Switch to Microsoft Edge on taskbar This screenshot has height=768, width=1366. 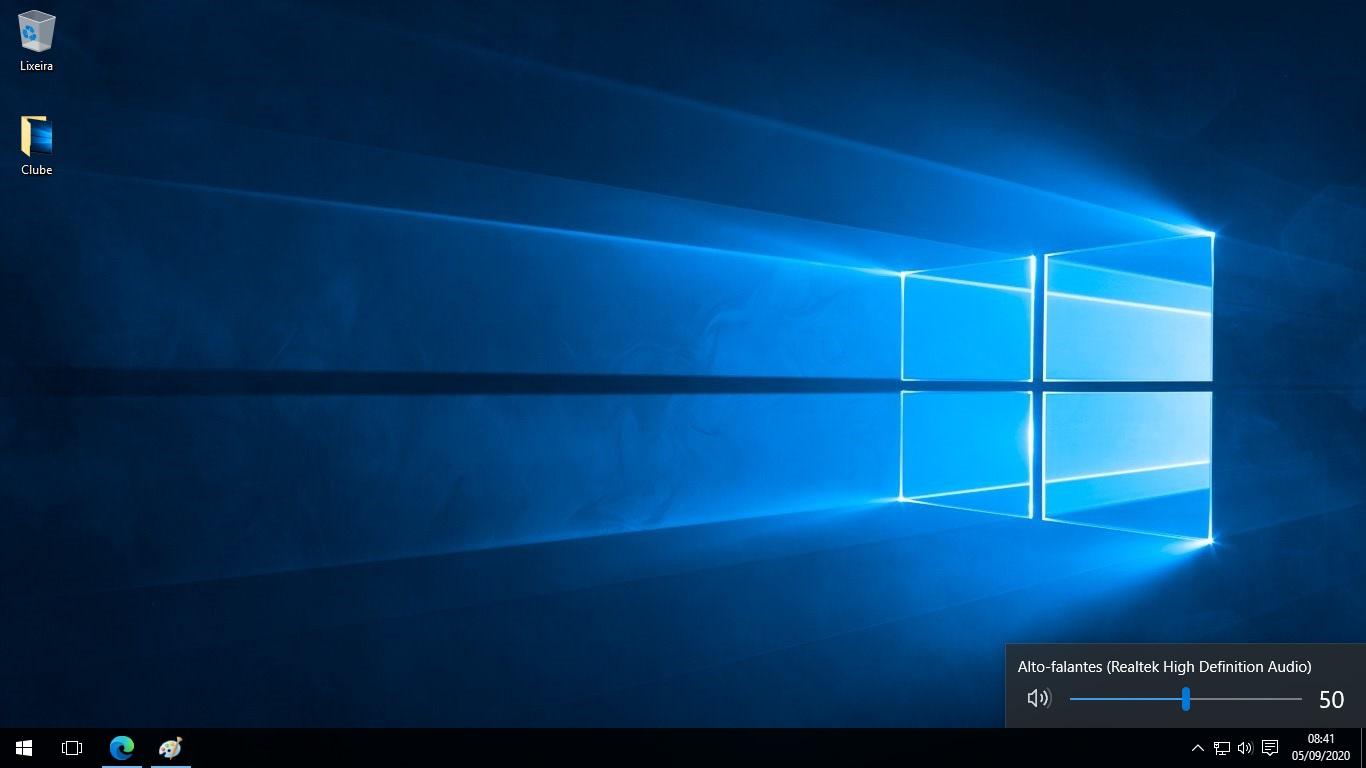pyautogui.click(x=122, y=748)
